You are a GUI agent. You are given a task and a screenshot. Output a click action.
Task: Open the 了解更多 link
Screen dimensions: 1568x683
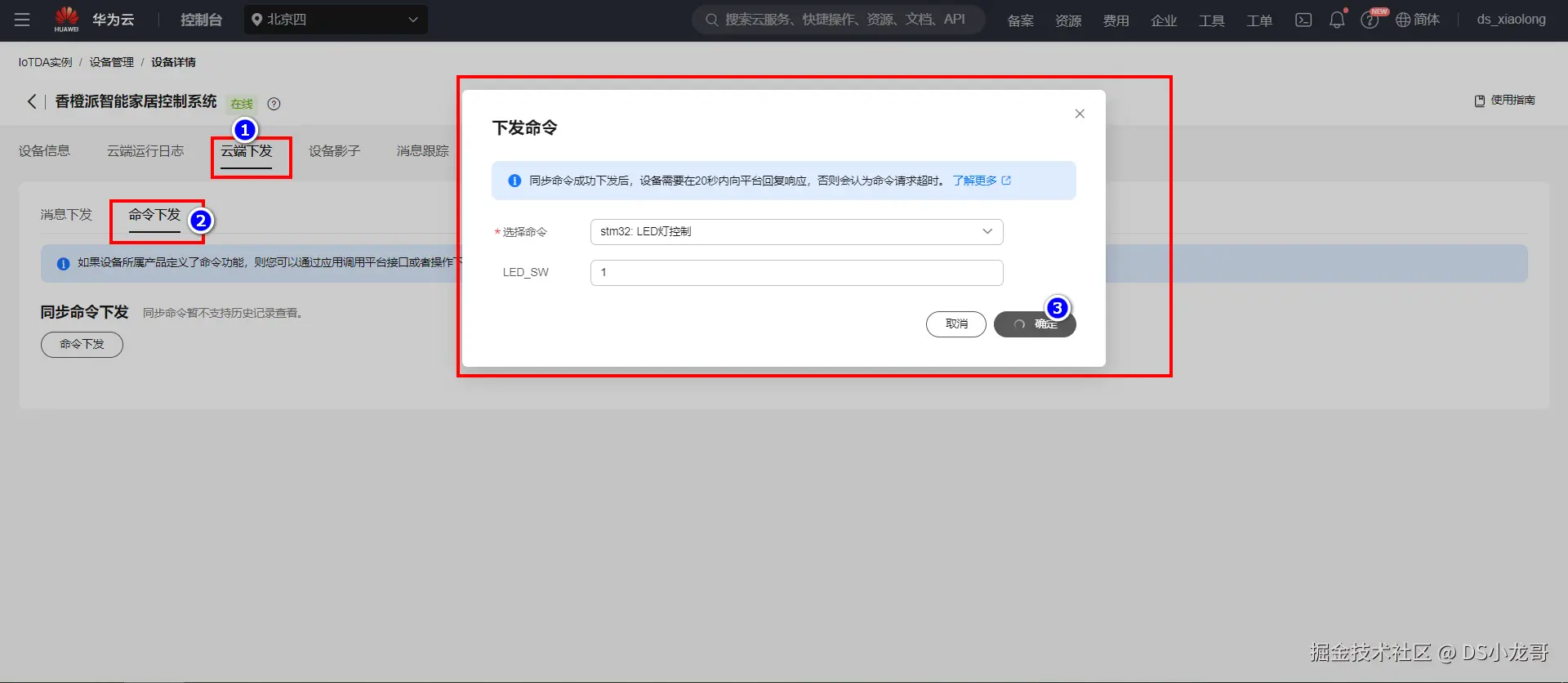coord(981,181)
